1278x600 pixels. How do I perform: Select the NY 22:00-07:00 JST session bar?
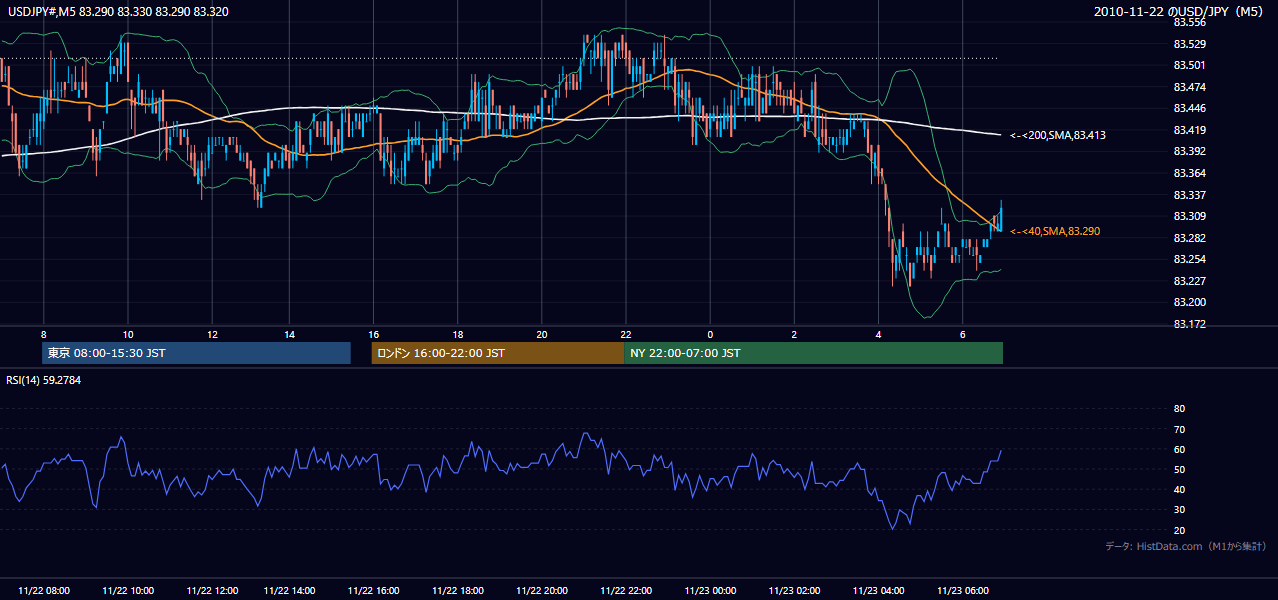point(813,353)
